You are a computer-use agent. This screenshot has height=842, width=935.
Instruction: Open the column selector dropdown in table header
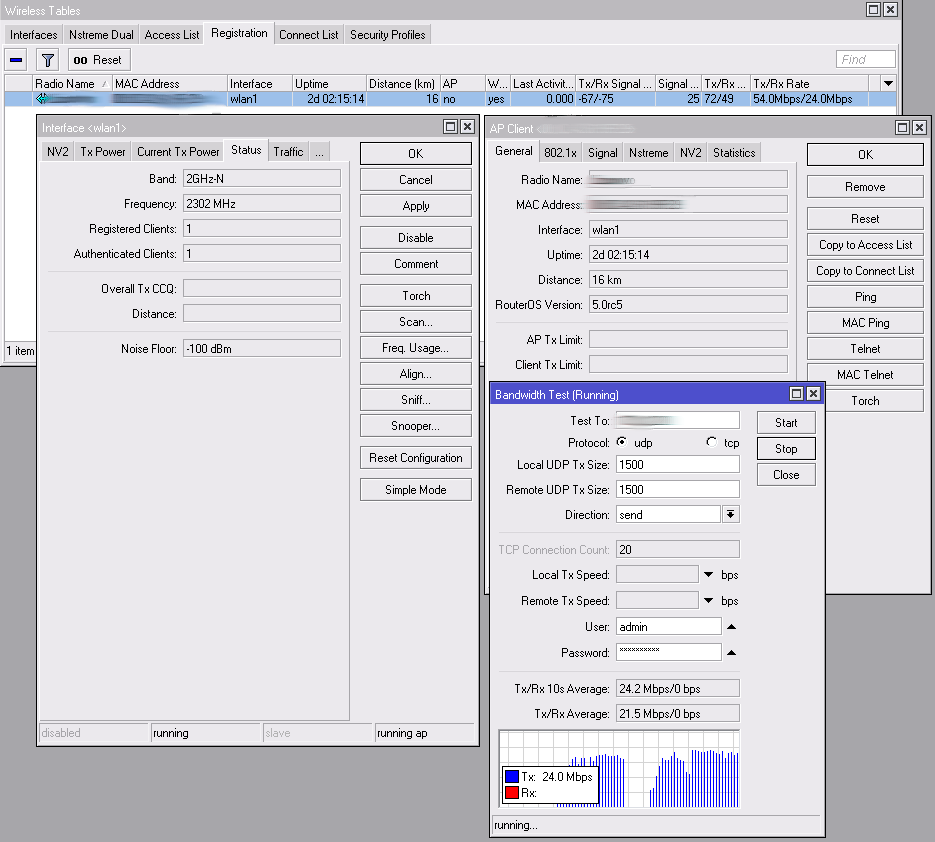pyautogui.click(x=887, y=84)
